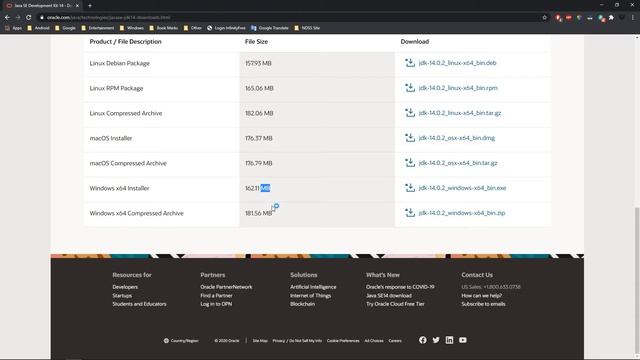
Task: Open Java SE14 download link
Action: 389,296
